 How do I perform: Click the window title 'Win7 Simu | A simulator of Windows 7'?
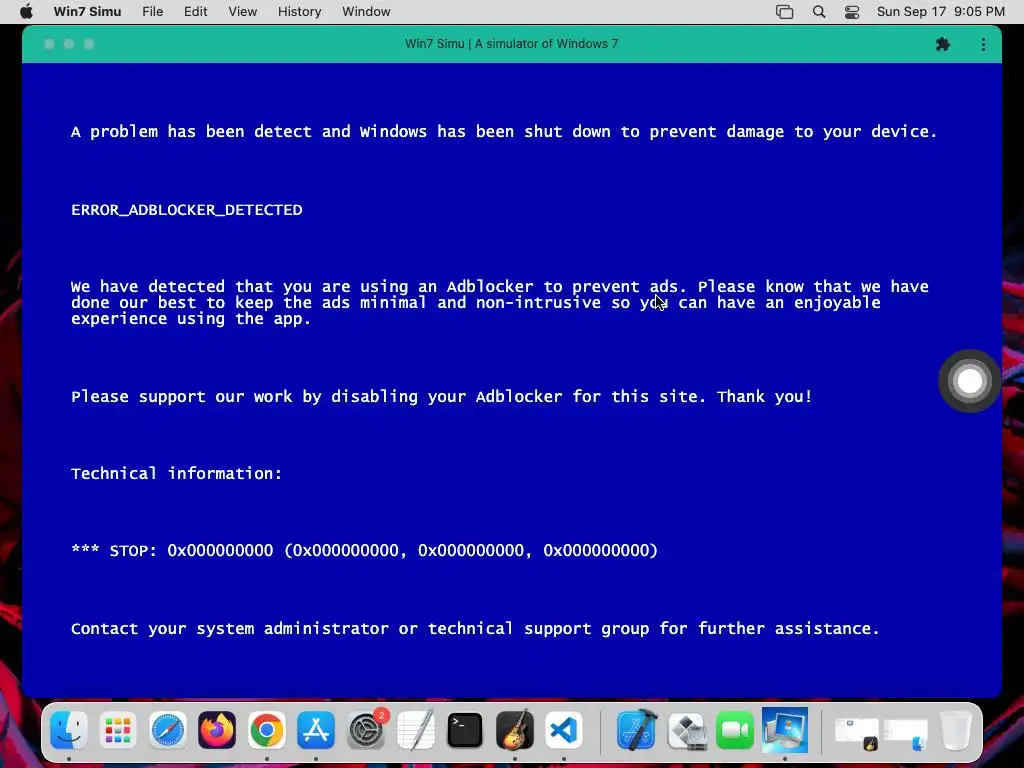click(511, 44)
